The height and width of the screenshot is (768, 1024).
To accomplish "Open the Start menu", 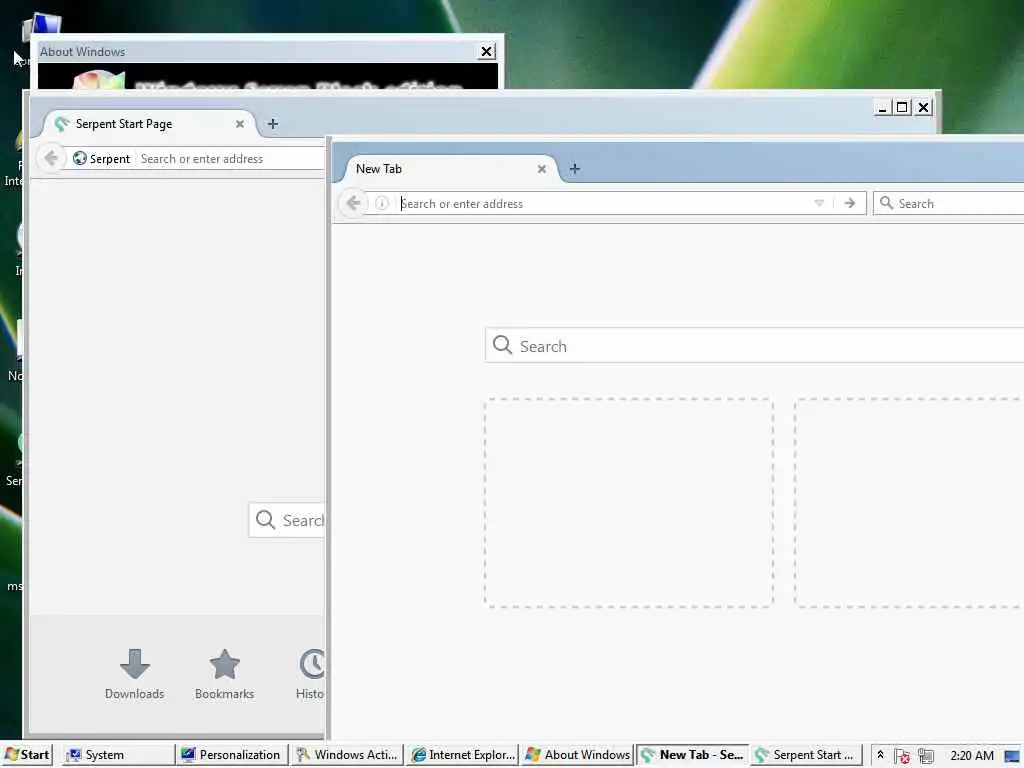I will pos(27,755).
